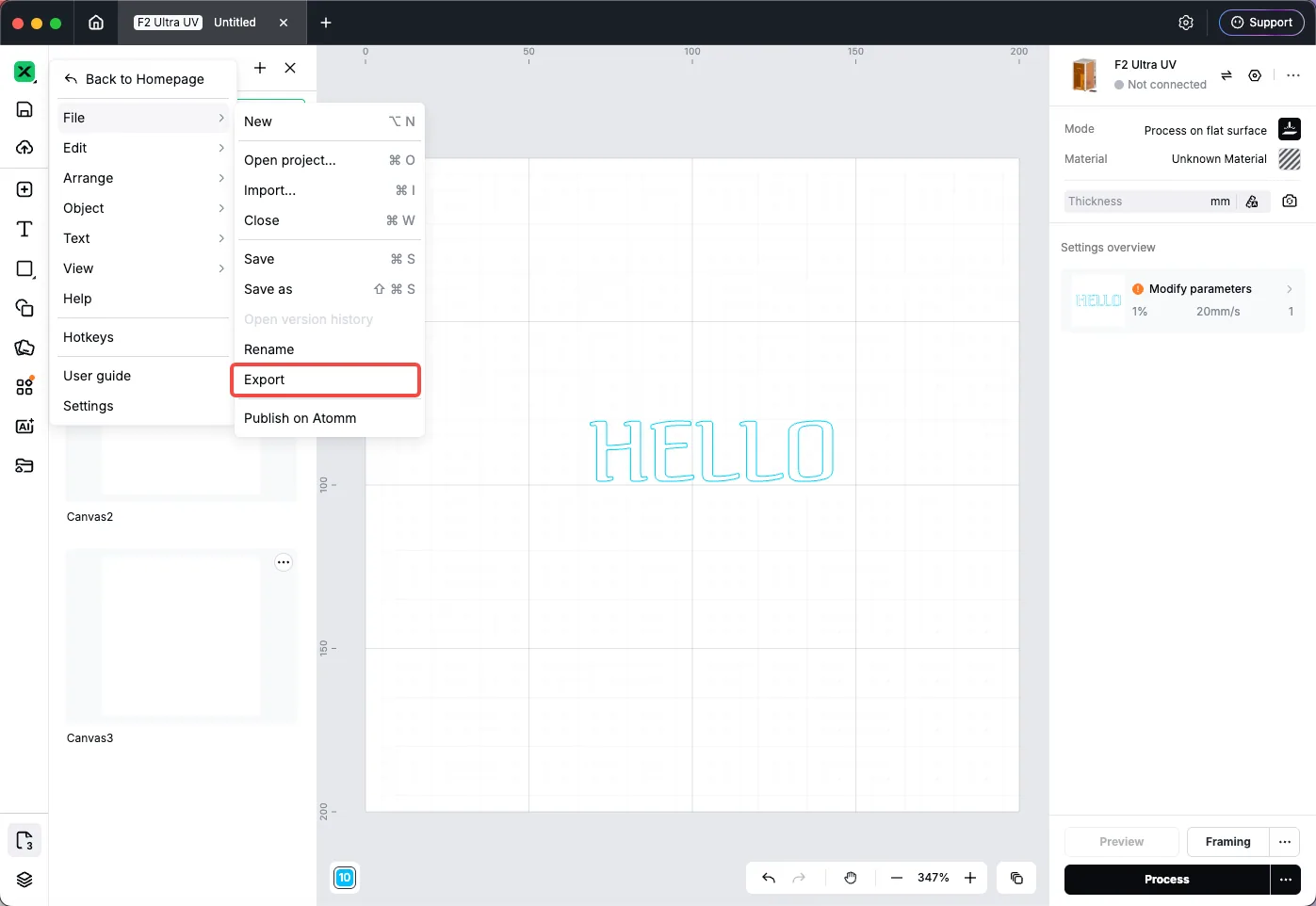Click the Process button
The height and width of the screenshot is (906, 1316).
[x=1167, y=880]
